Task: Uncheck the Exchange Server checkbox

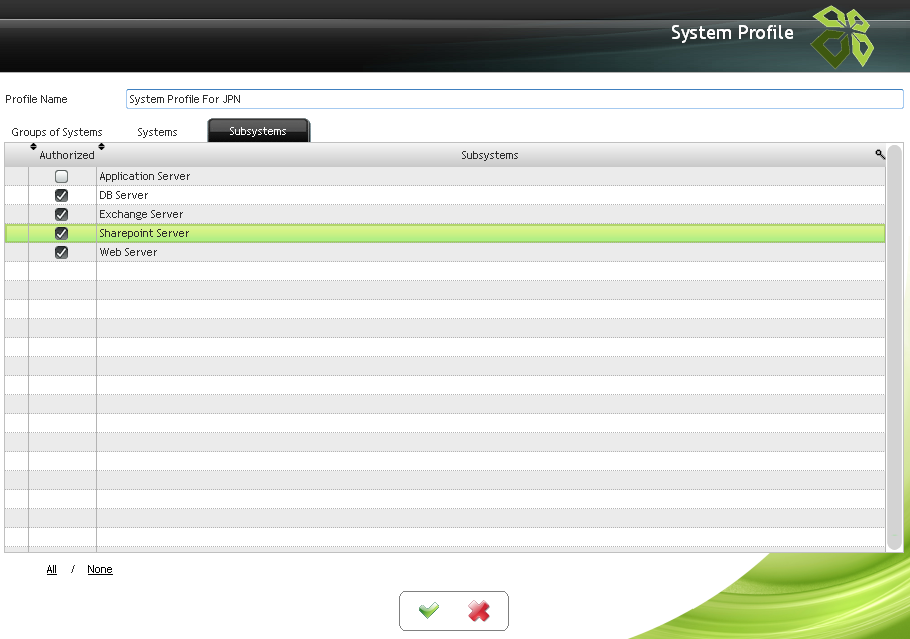Action: pyautogui.click(x=61, y=214)
